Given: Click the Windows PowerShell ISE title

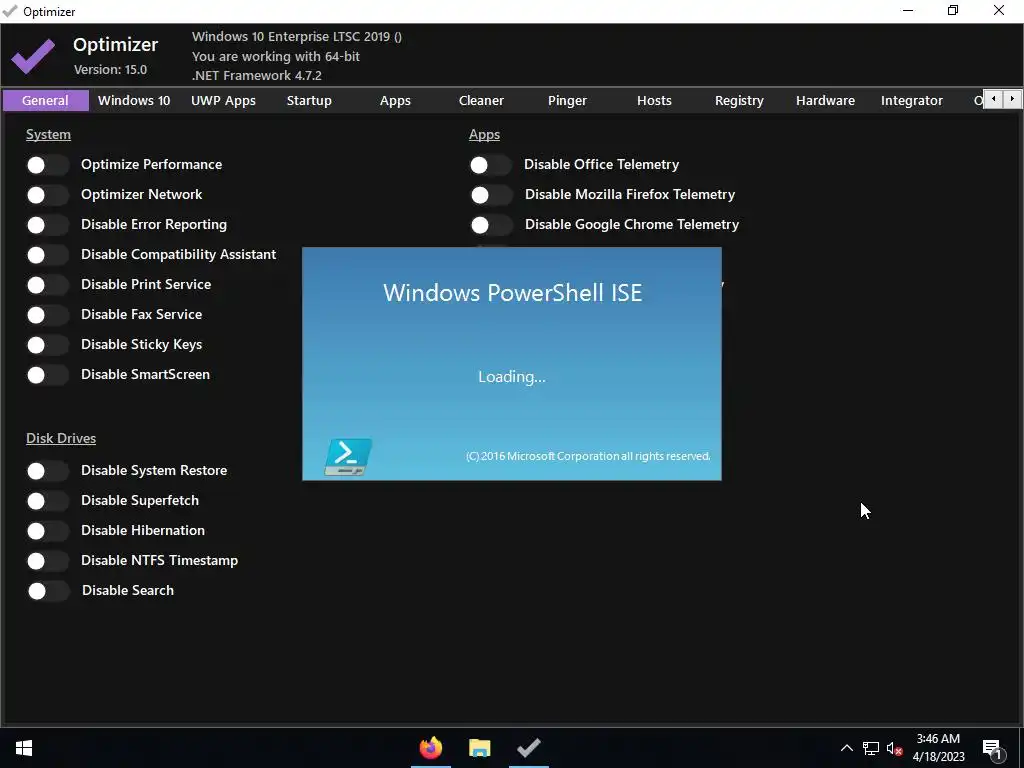Looking at the screenshot, I should click(x=513, y=293).
